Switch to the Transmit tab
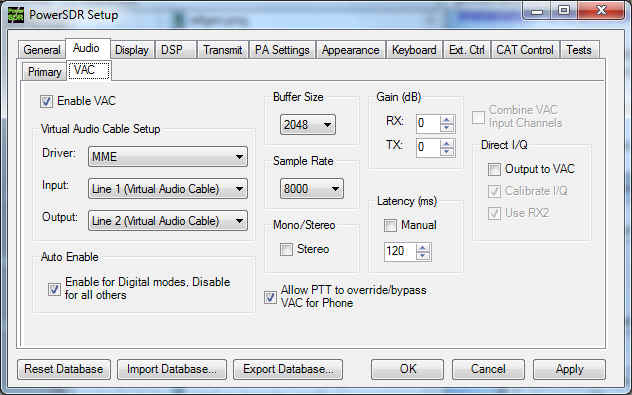The height and width of the screenshot is (395, 632). click(222, 50)
